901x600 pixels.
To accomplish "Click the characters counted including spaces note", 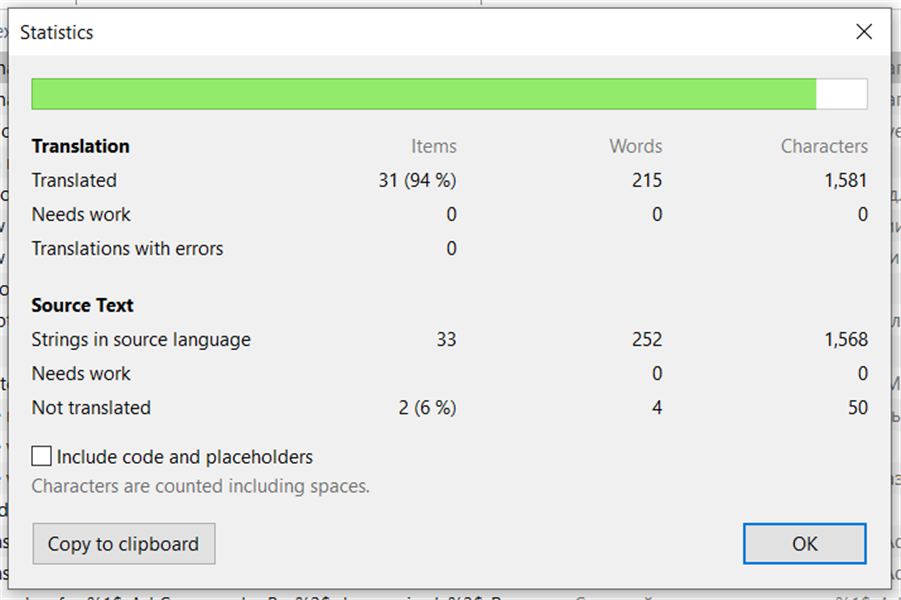I will (200, 487).
